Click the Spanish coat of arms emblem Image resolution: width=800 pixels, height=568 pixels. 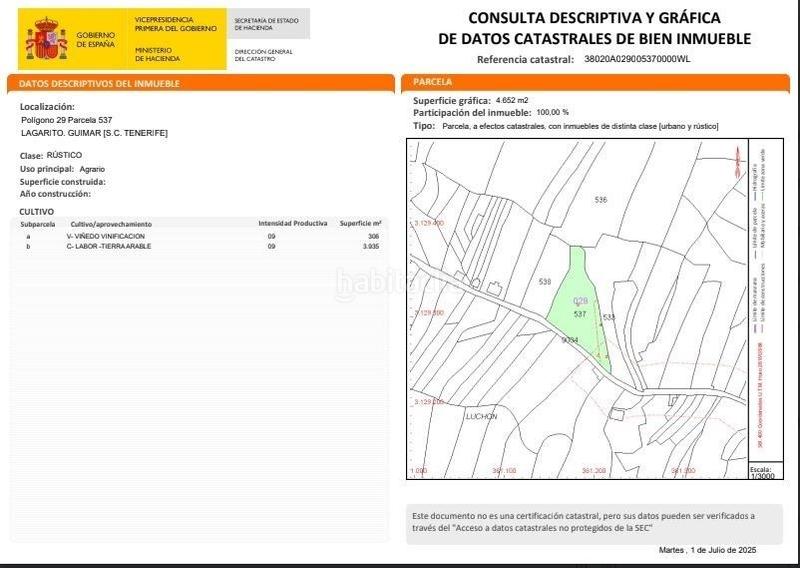[44, 39]
